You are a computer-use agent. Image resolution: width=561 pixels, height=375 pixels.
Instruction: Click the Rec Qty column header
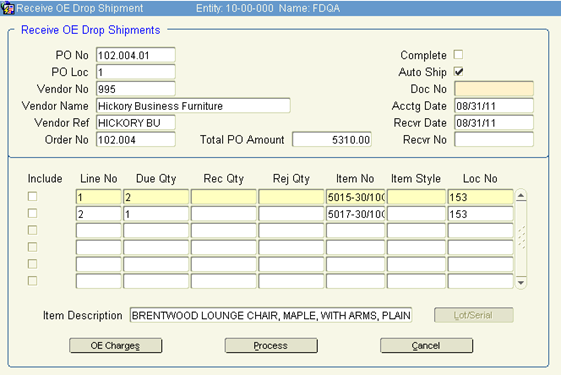coord(224,179)
